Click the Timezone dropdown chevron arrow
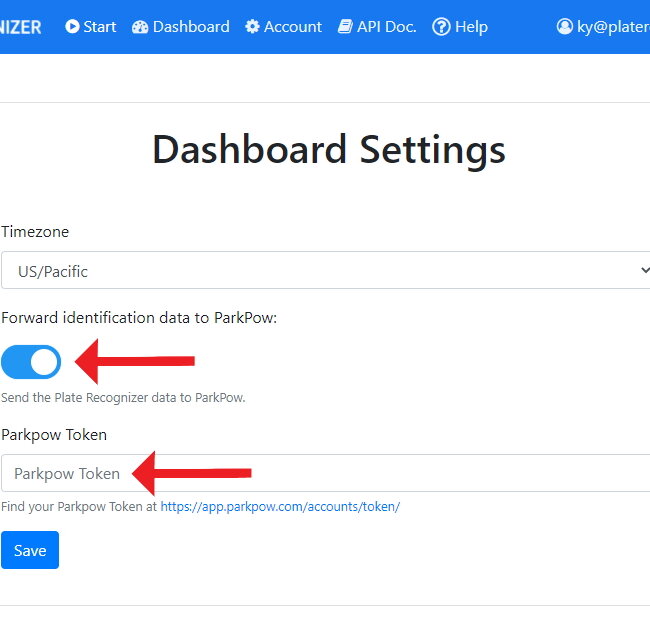Viewport: 650px width, 628px height. (645, 270)
